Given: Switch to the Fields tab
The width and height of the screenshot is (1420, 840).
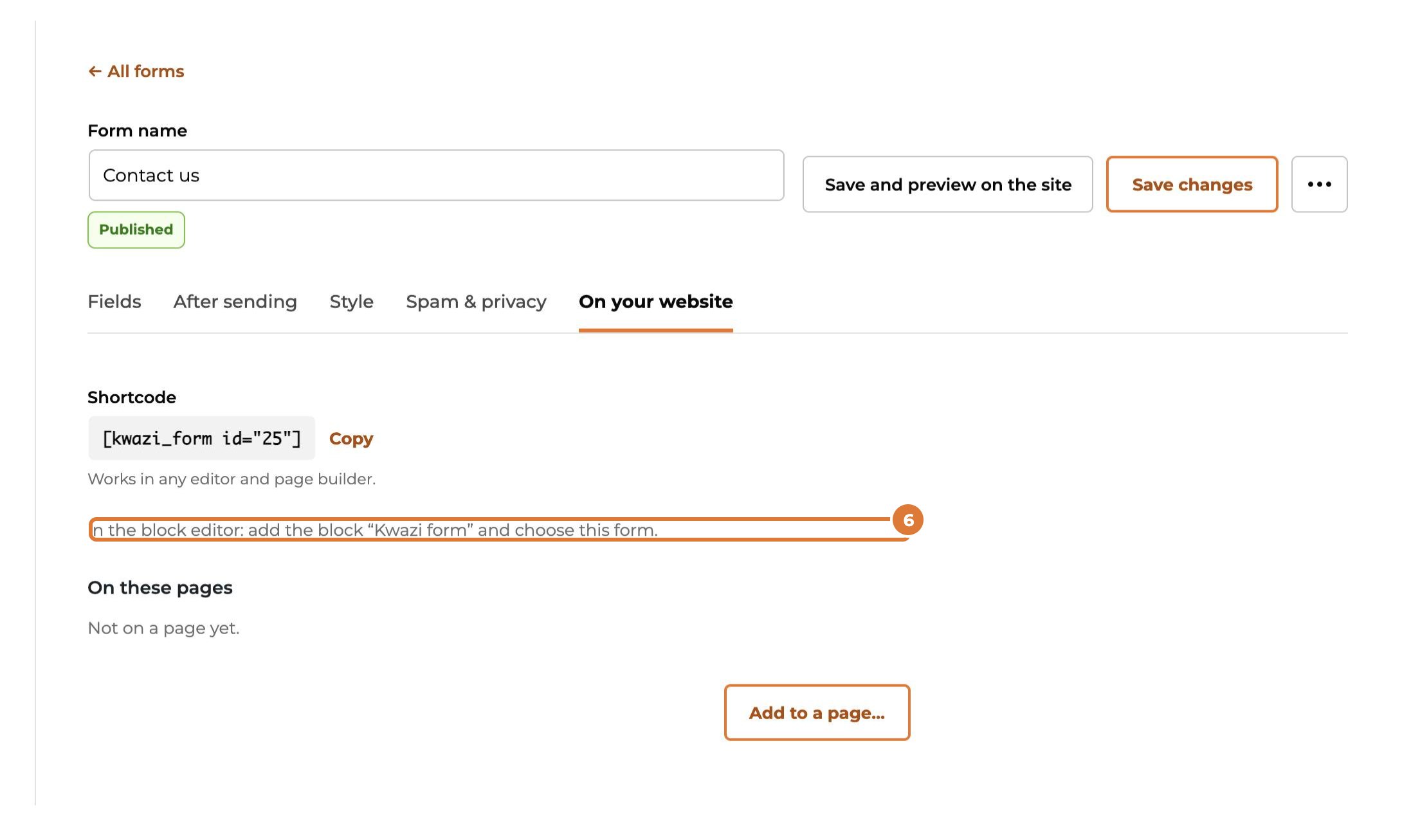Looking at the screenshot, I should [x=114, y=302].
